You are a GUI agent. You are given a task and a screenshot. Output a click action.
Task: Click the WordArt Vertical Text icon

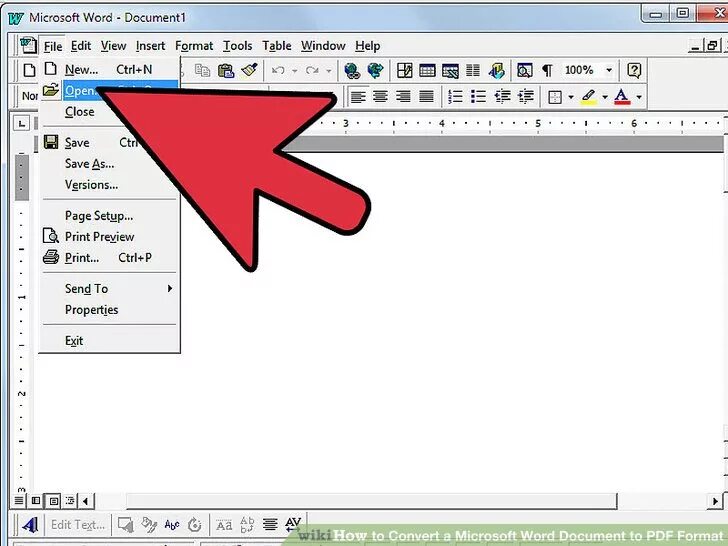click(247, 525)
